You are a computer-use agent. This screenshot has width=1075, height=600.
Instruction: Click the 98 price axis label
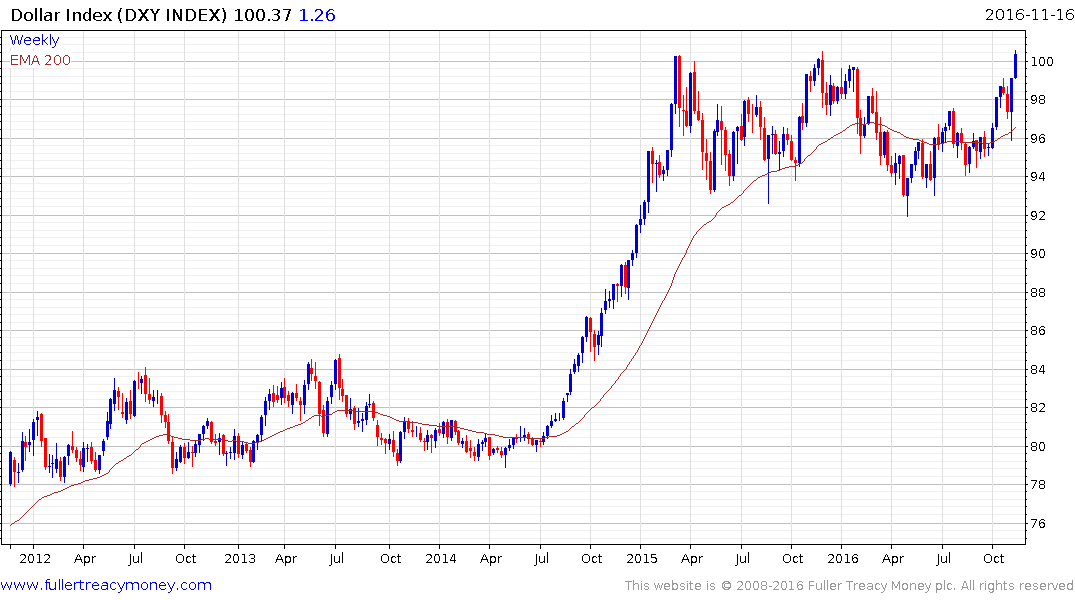click(x=1038, y=100)
